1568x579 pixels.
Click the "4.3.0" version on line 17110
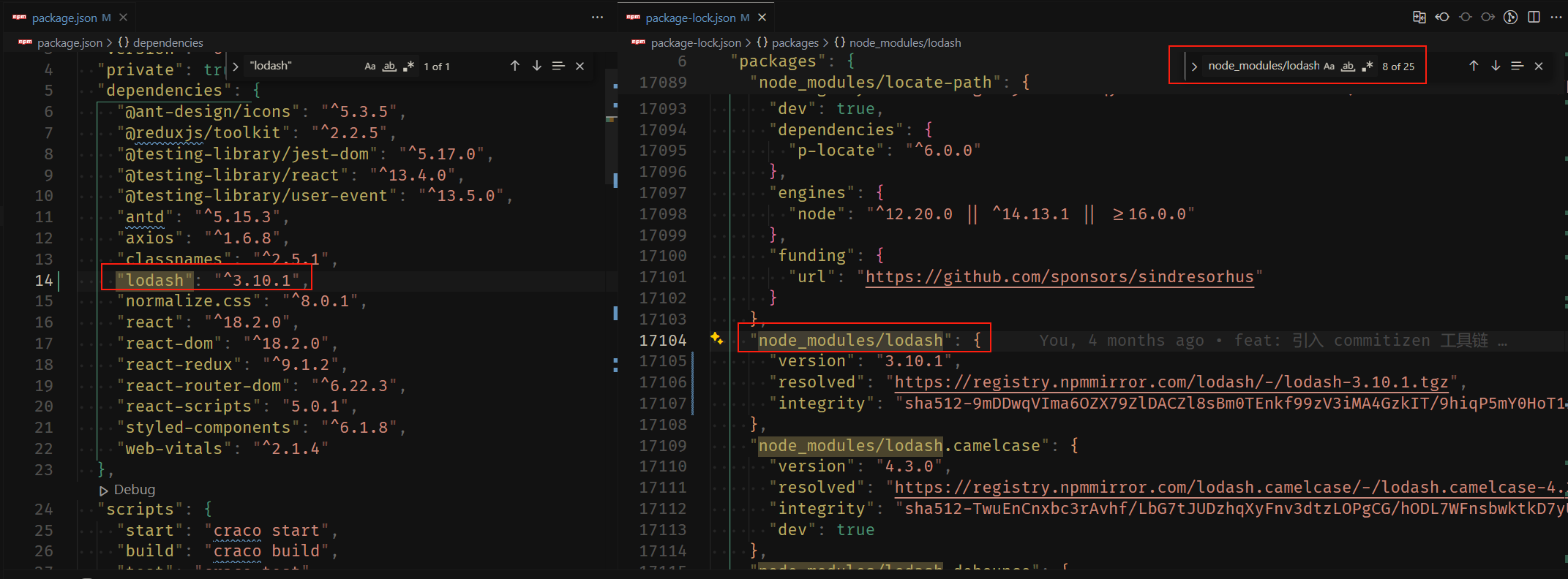pos(909,466)
